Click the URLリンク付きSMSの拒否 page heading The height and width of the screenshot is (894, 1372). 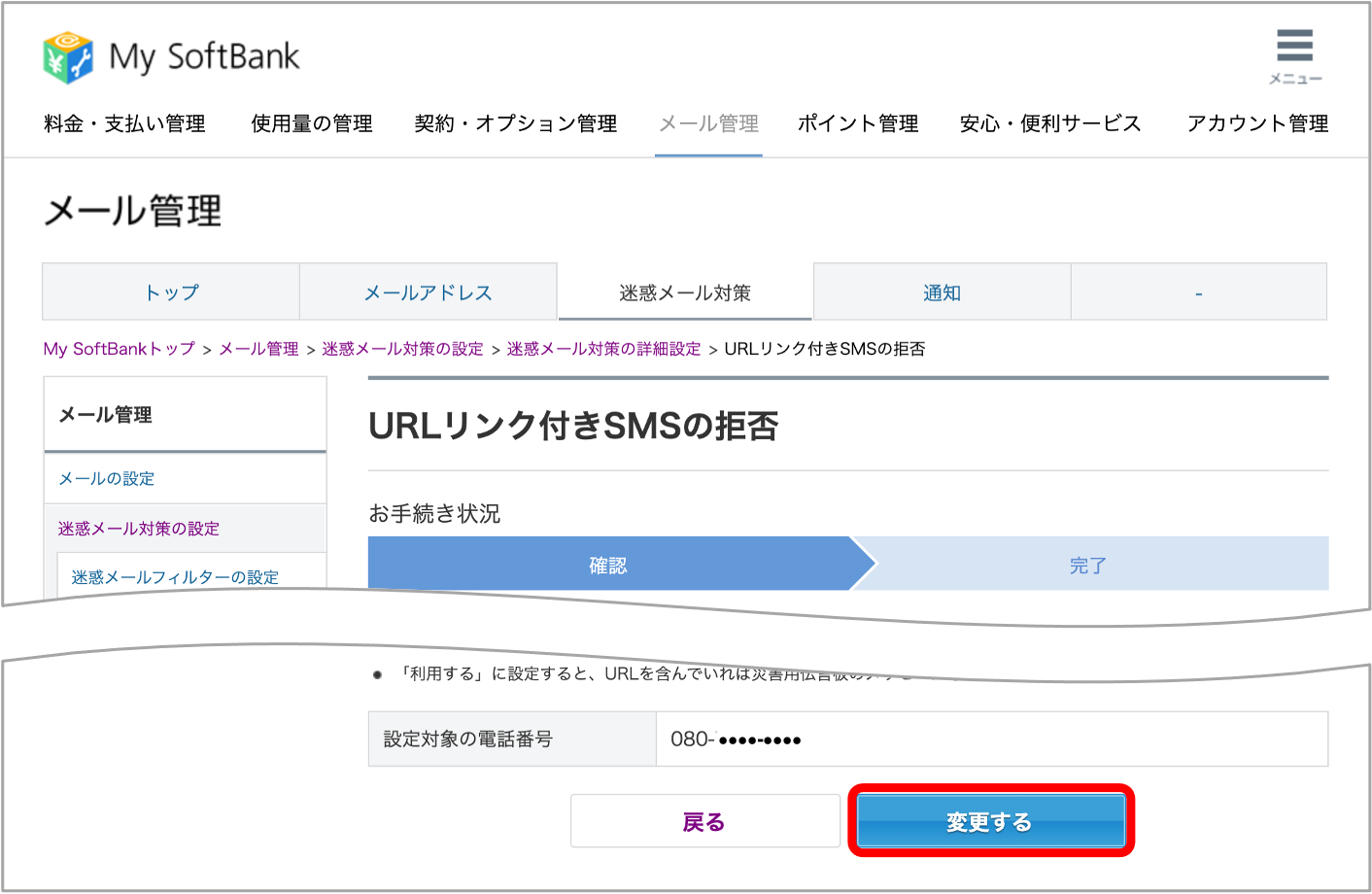[x=574, y=426]
